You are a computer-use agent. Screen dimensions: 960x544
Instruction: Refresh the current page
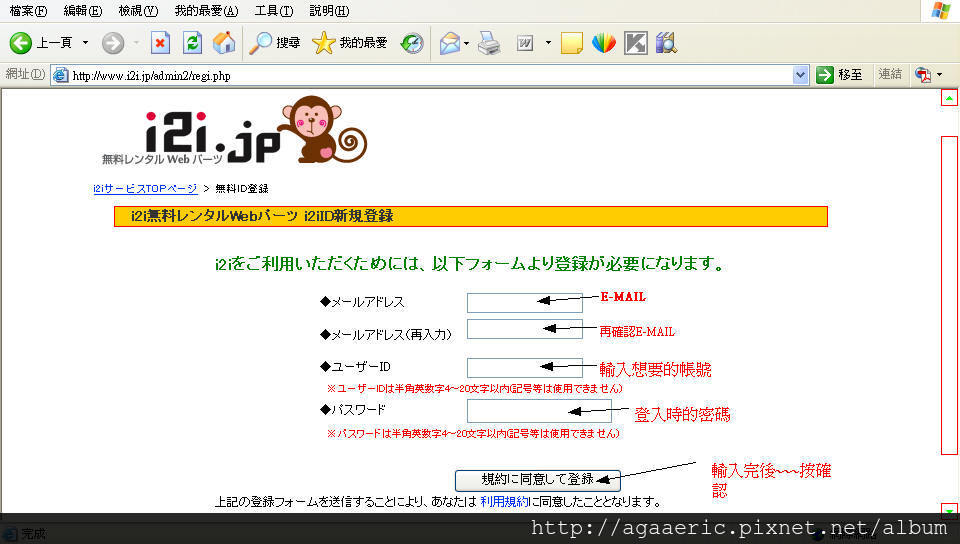click(x=192, y=43)
